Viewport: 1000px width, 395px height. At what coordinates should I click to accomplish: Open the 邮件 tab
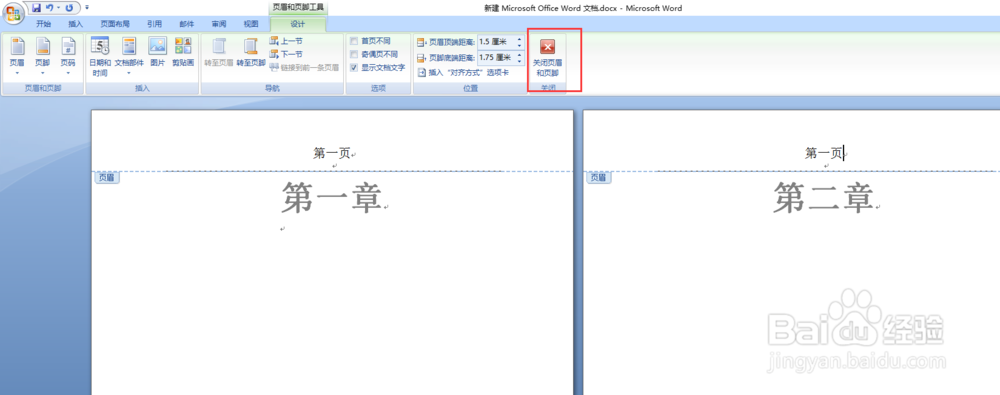pos(187,24)
